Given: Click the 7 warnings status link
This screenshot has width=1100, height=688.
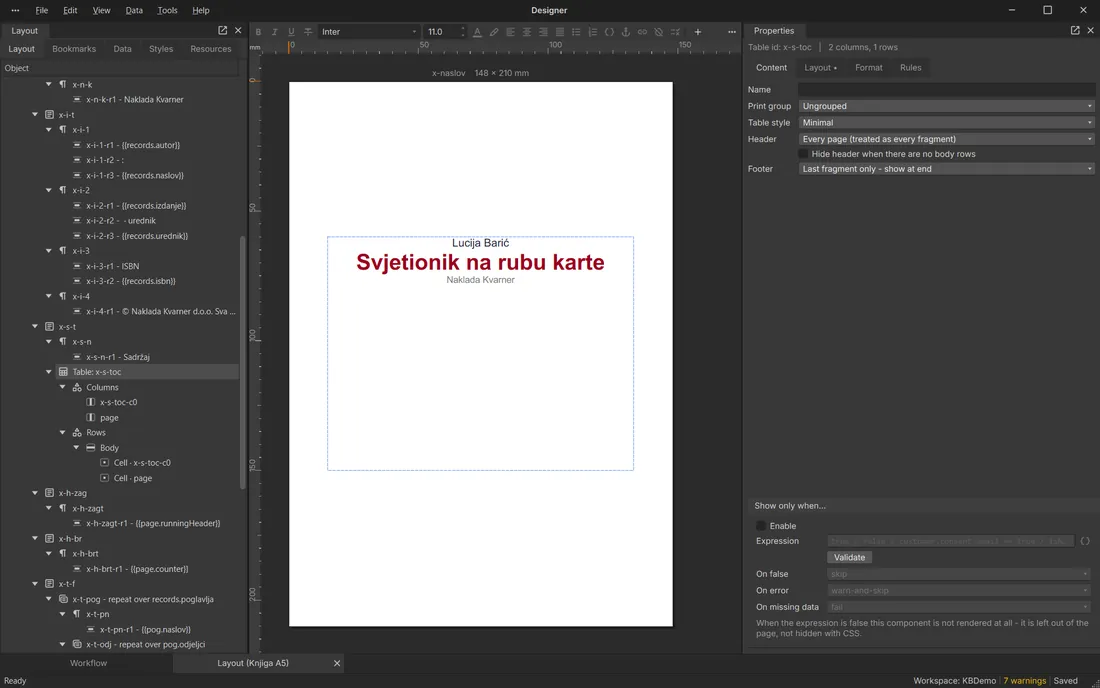Looking at the screenshot, I should pyautogui.click(x=1024, y=681).
